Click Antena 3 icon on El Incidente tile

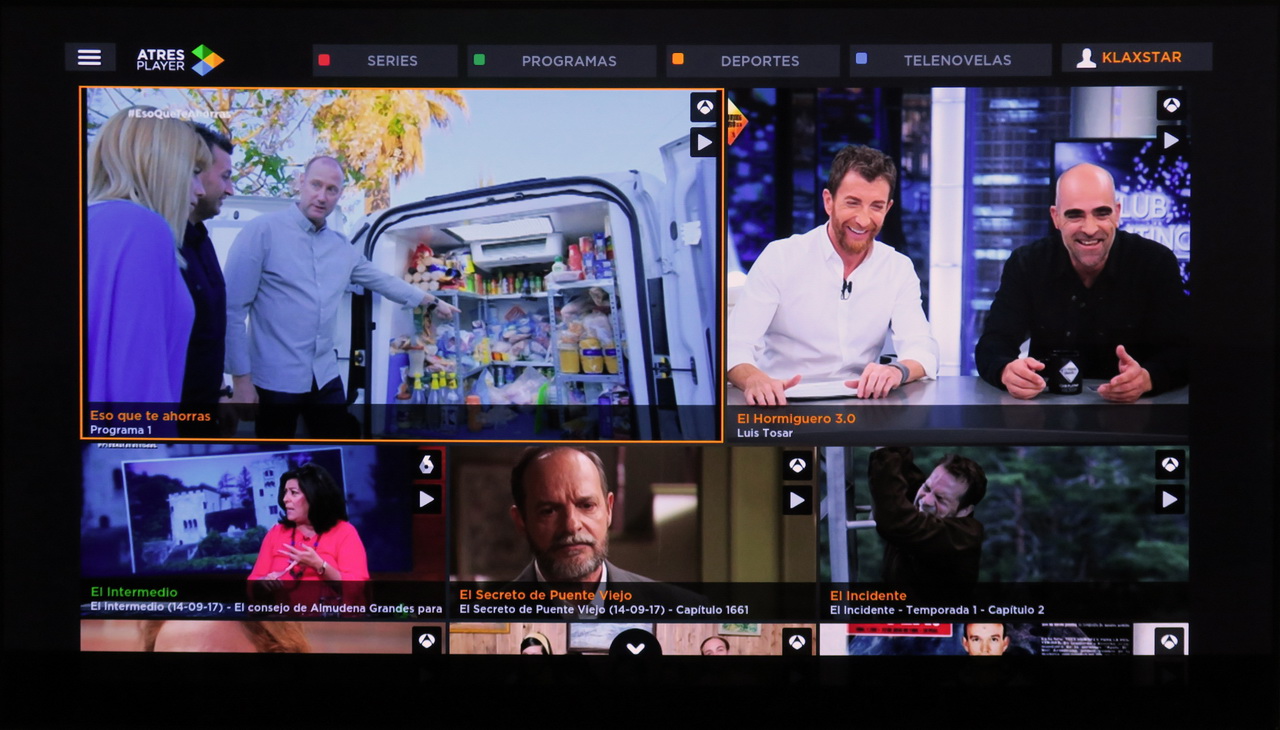click(x=1170, y=464)
